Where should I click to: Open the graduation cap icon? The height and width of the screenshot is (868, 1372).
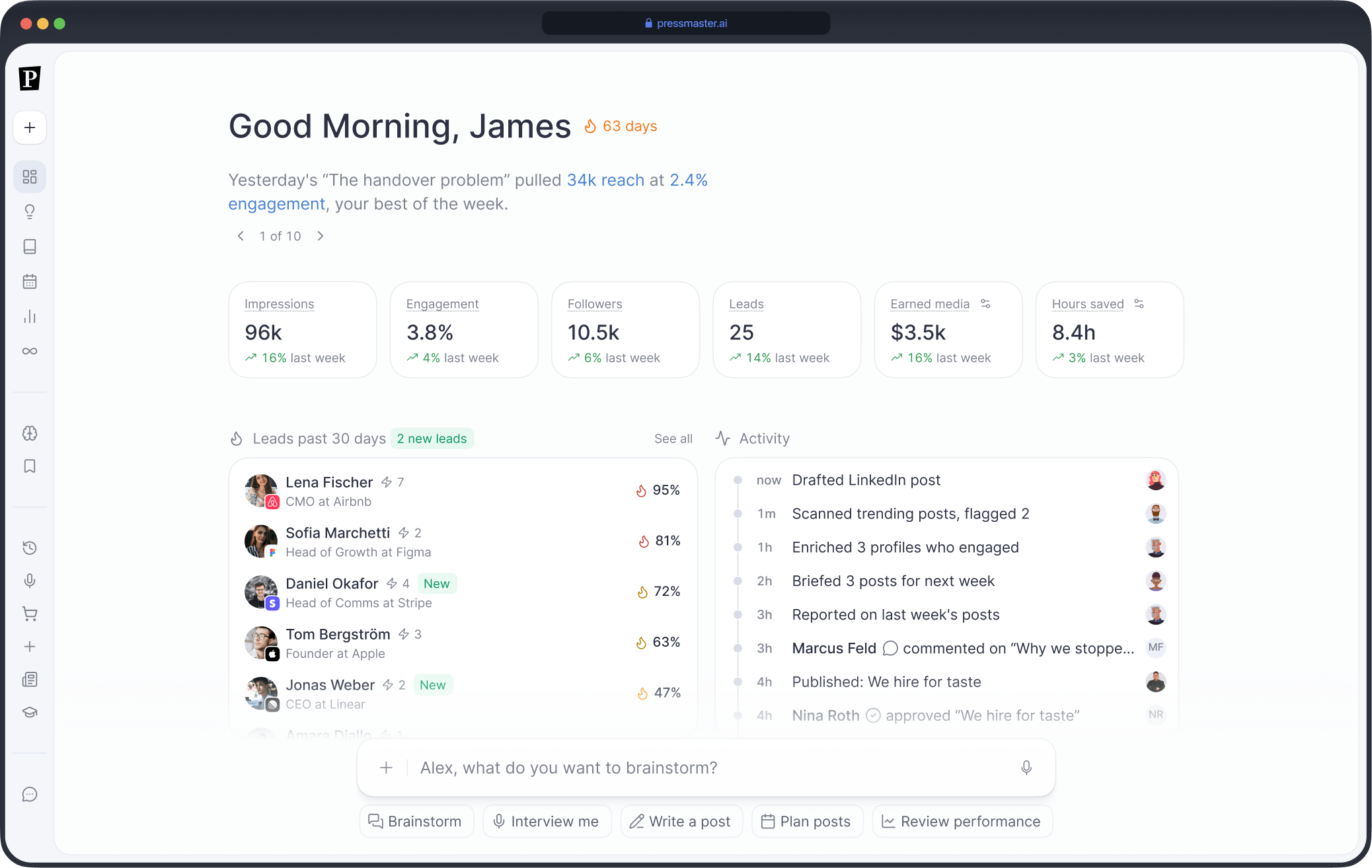pos(30,712)
